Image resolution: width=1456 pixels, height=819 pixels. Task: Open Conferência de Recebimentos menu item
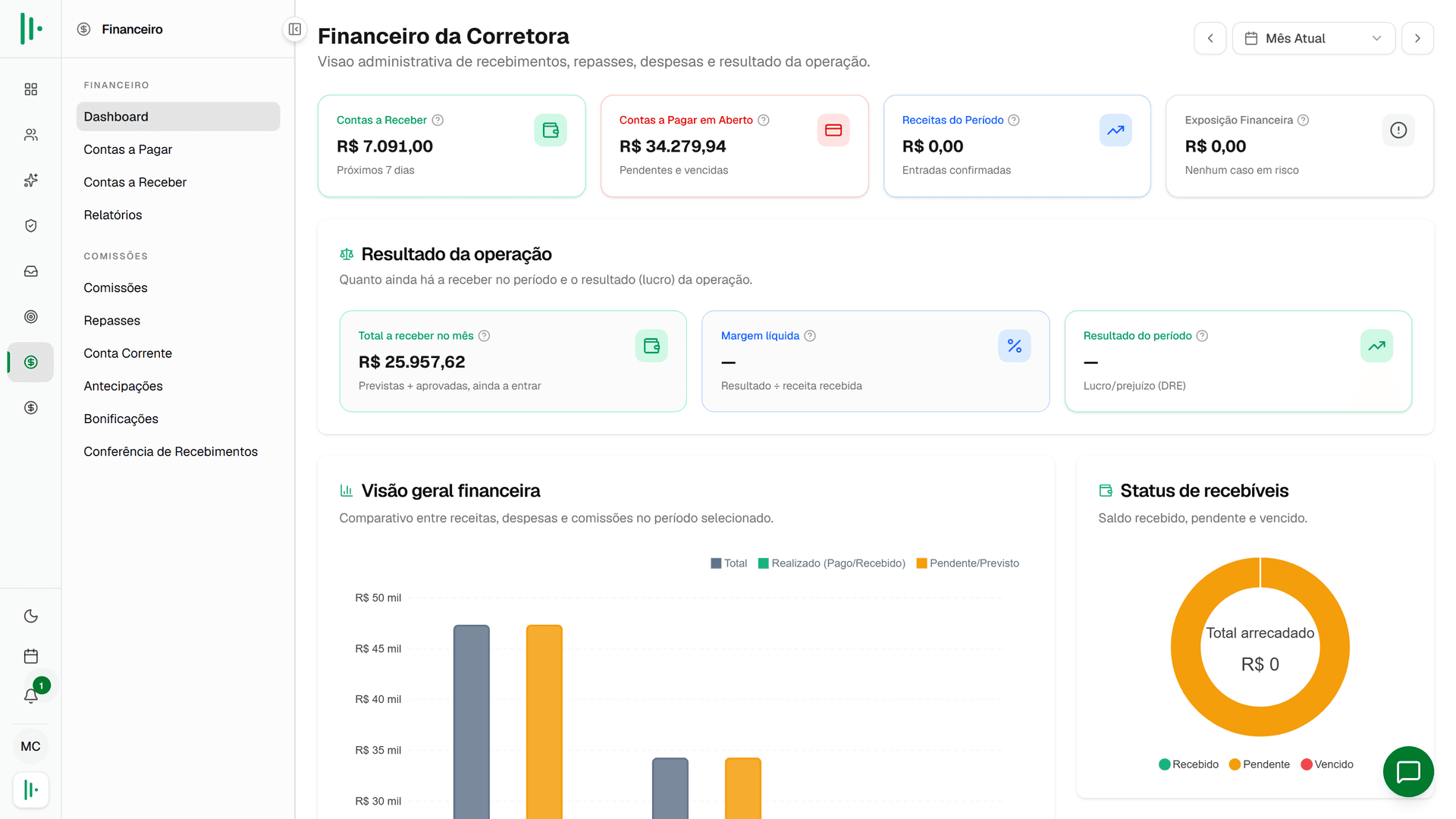tap(178, 452)
